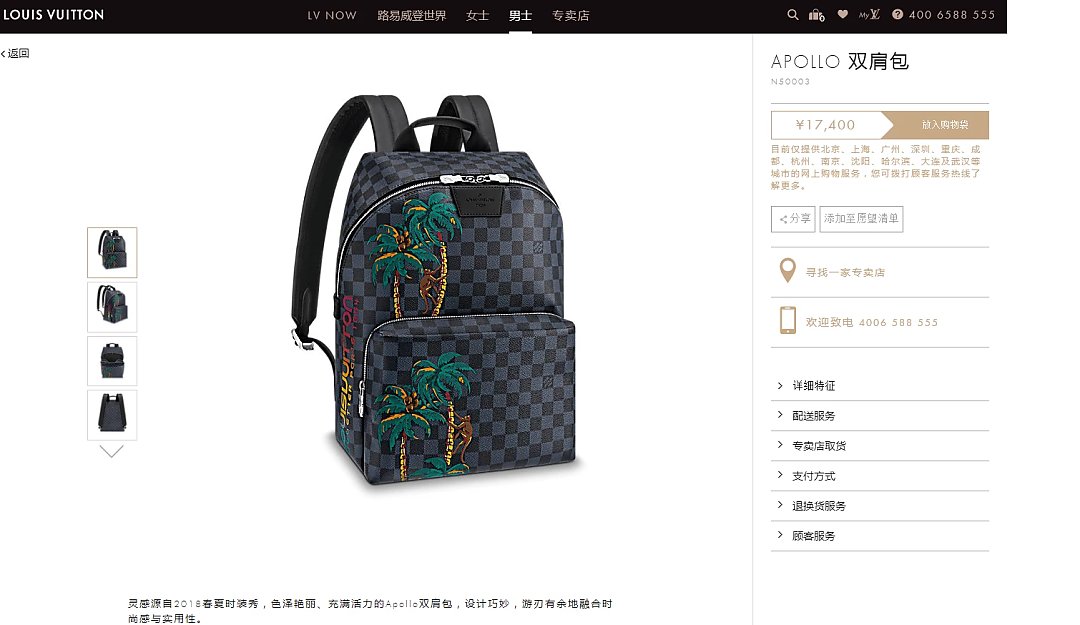This screenshot has height=625, width=1080.
Task: Click the share icon in 分享 button
Action: coord(783,219)
